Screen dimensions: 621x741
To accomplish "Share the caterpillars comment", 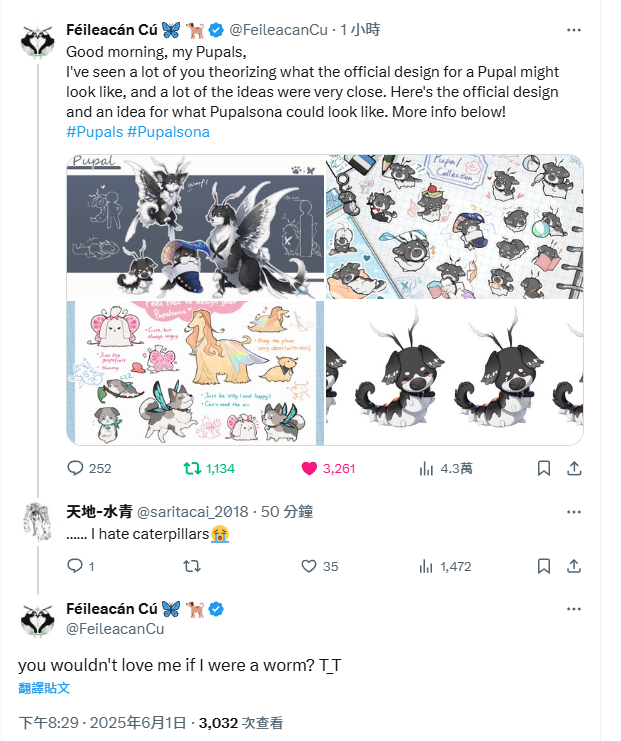I will (574, 566).
